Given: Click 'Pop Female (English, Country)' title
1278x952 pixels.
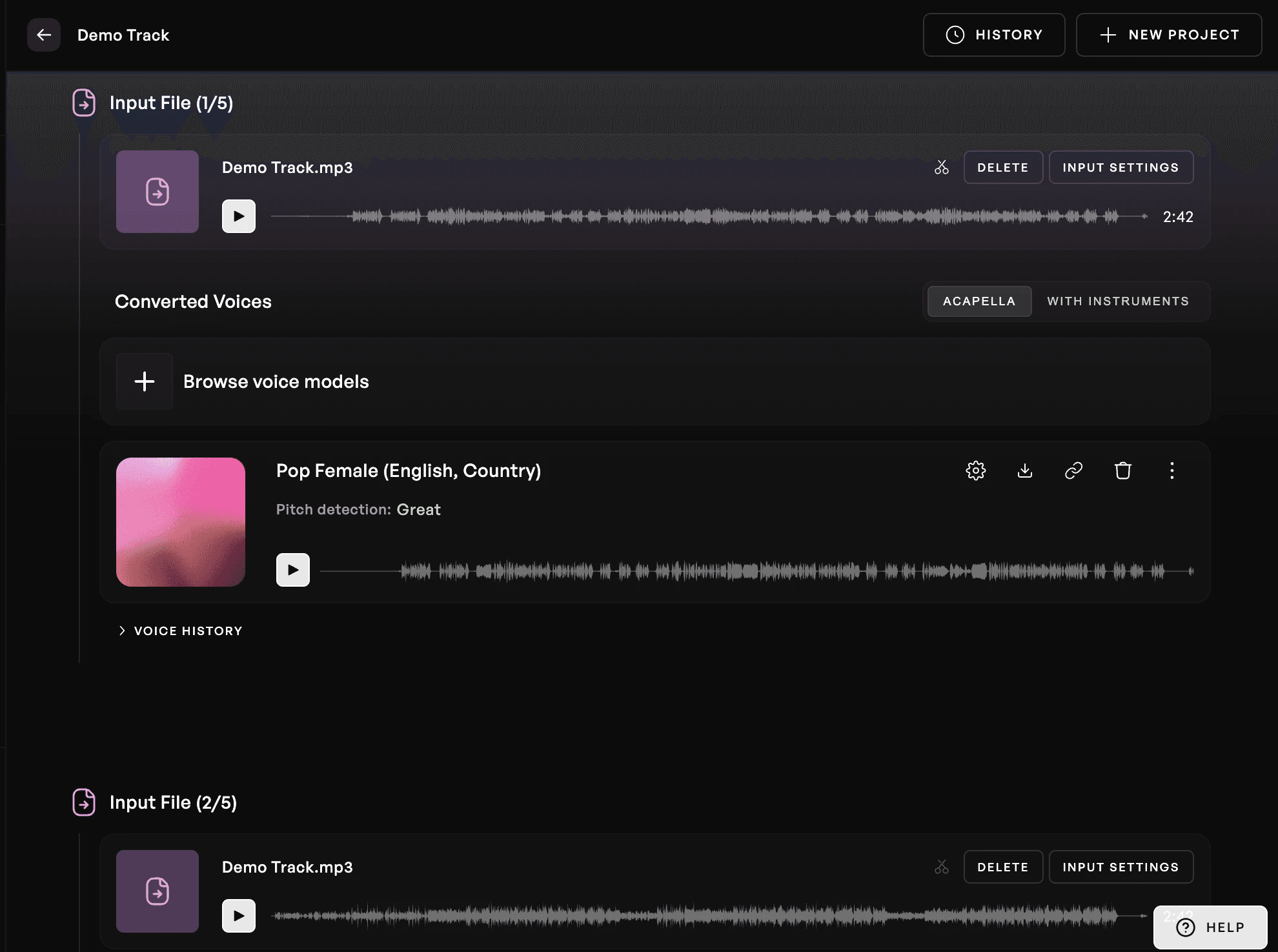Looking at the screenshot, I should (409, 471).
